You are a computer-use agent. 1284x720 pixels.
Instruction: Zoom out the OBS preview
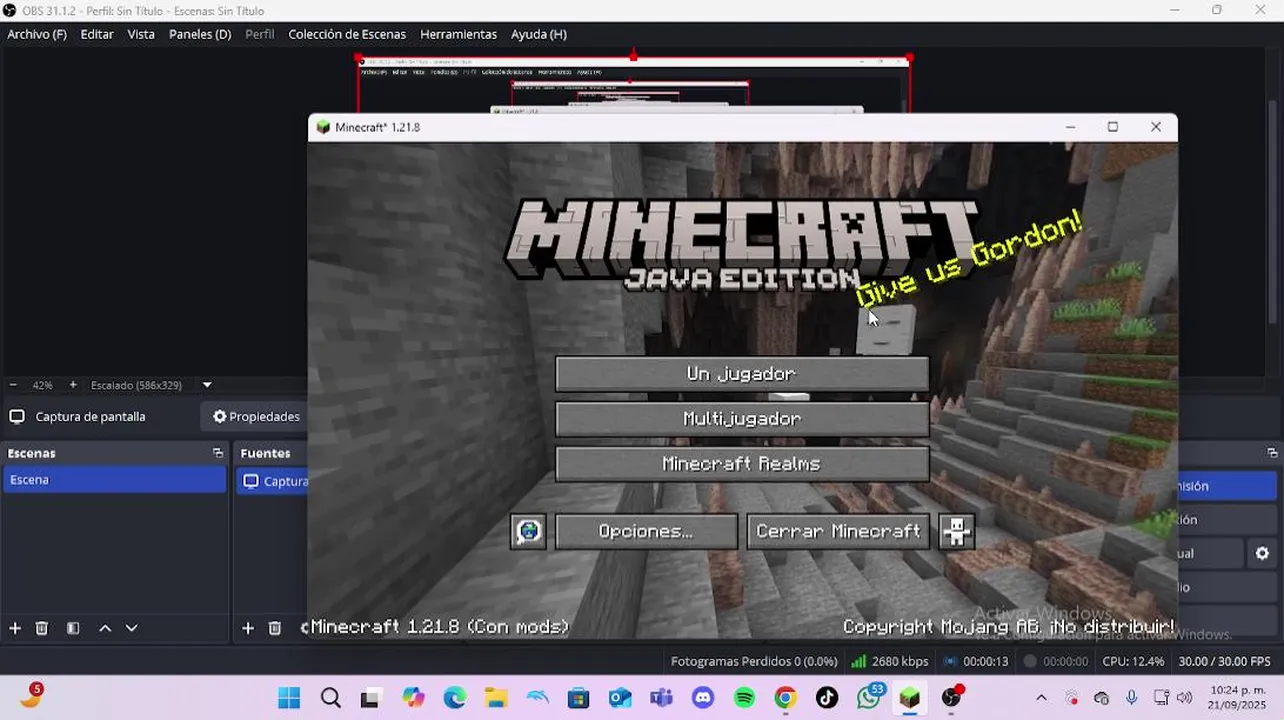[x=13, y=385]
